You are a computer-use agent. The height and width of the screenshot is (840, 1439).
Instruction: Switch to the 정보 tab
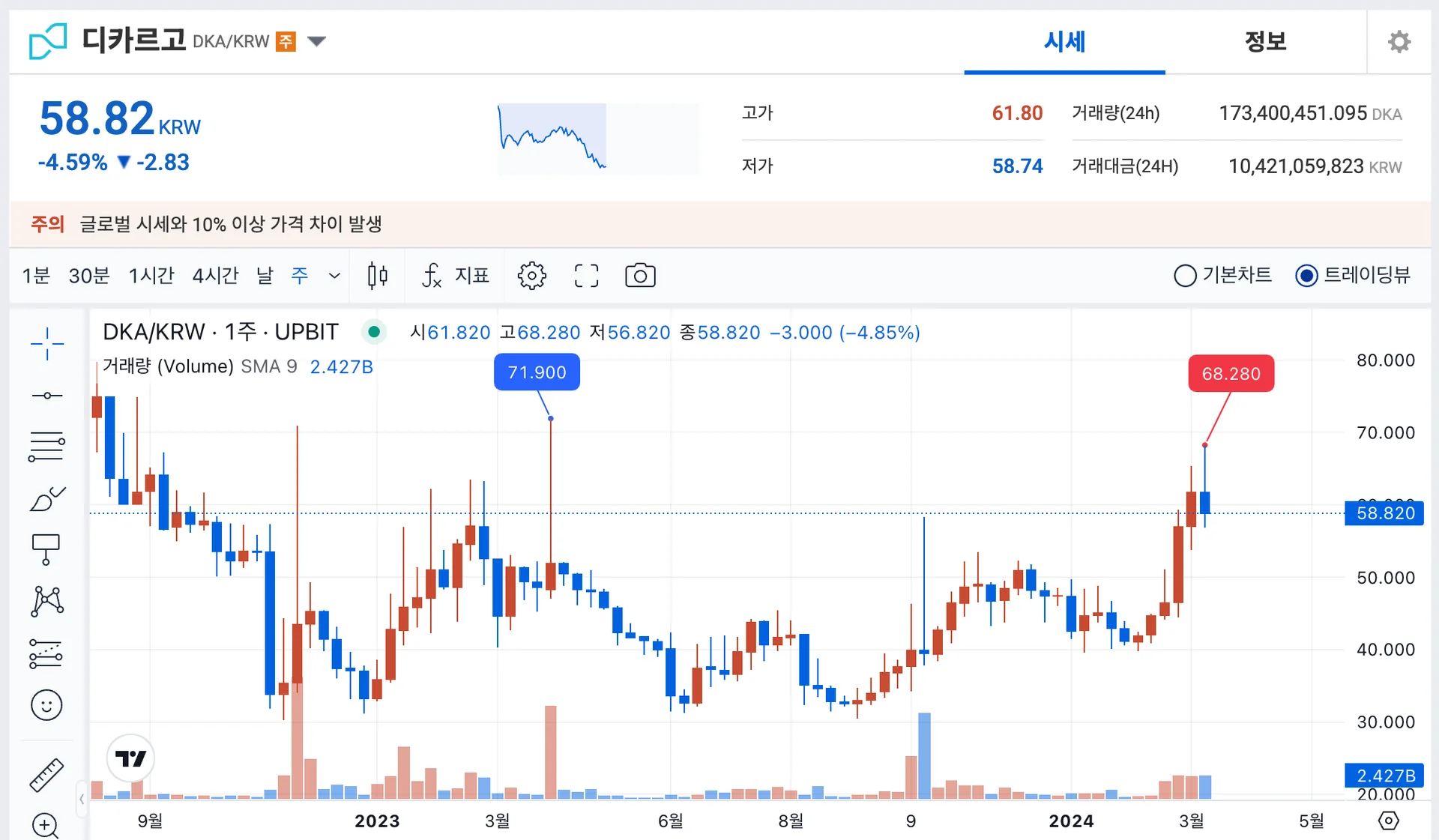[x=1265, y=41]
